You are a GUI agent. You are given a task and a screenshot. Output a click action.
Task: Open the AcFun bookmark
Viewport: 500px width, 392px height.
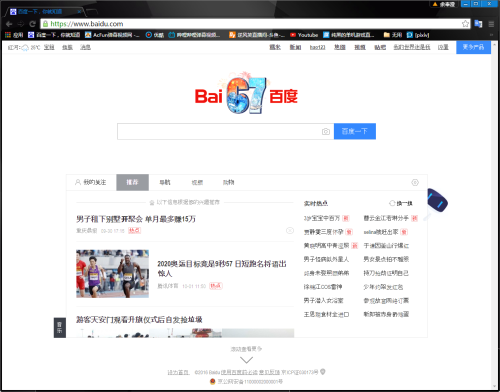tap(112, 35)
